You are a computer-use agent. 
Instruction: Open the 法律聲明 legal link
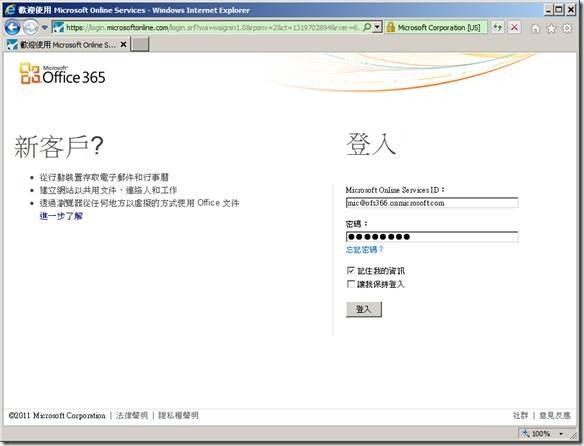pyautogui.click(x=132, y=415)
